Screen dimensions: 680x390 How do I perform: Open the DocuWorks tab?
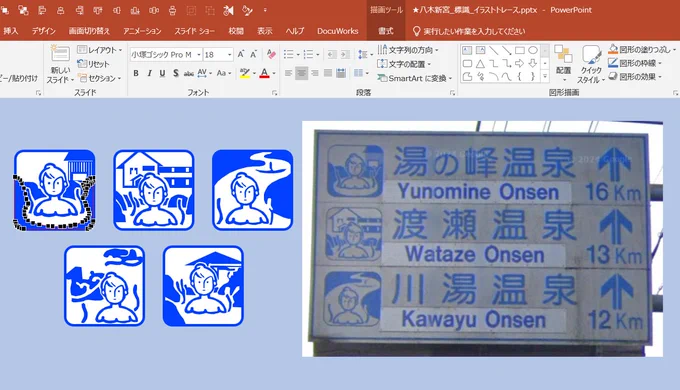pyautogui.click(x=337, y=31)
